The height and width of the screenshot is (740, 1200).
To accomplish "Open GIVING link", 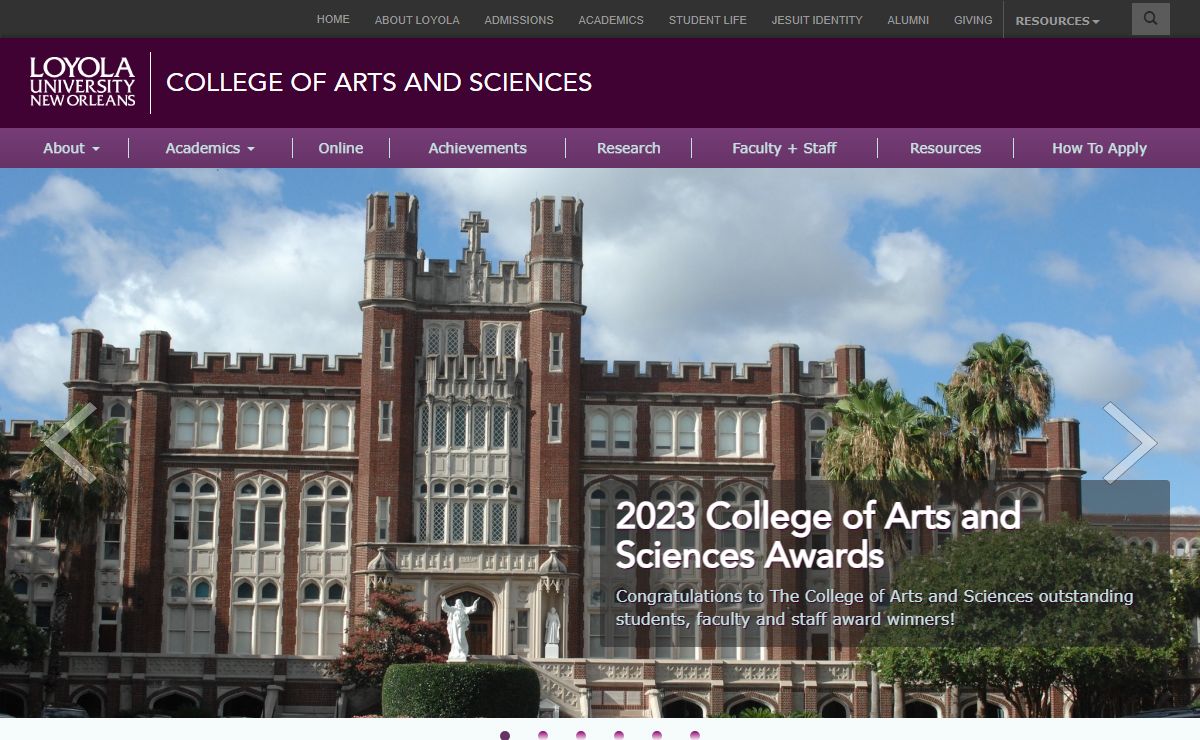I will 973,20.
